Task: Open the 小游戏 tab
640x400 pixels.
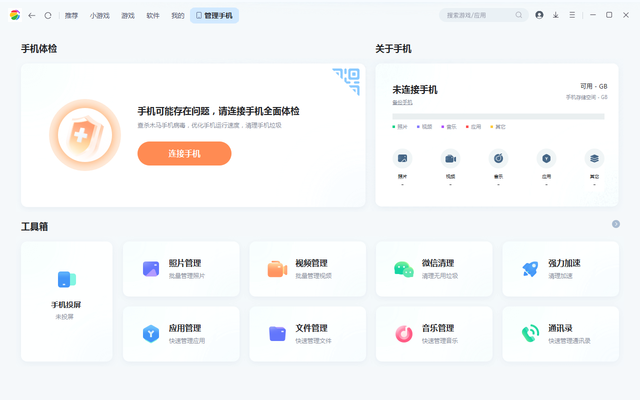Action: tap(100, 16)
